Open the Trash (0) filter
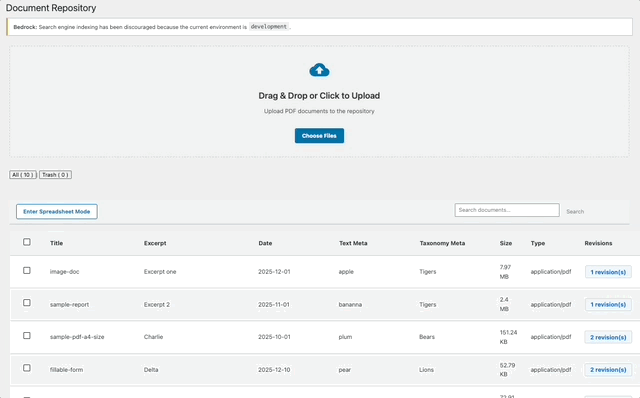The height and width of the screenshot is (398, 640). [x=56, y=175]
